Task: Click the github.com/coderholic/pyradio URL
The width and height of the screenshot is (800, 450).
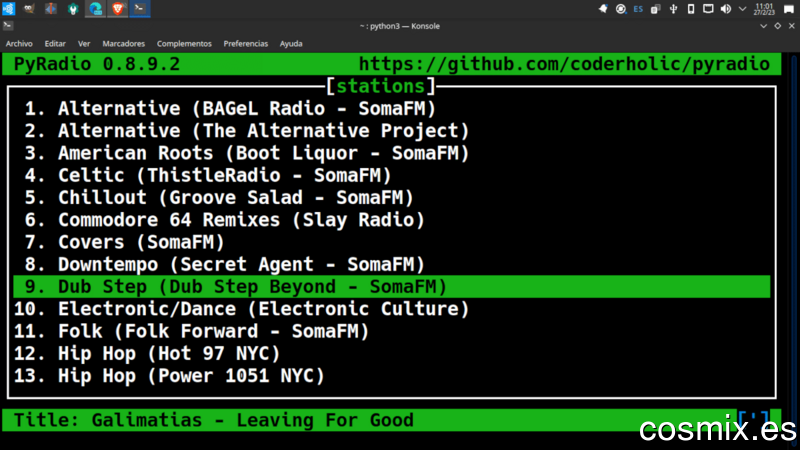Action: tap(564, 64)
